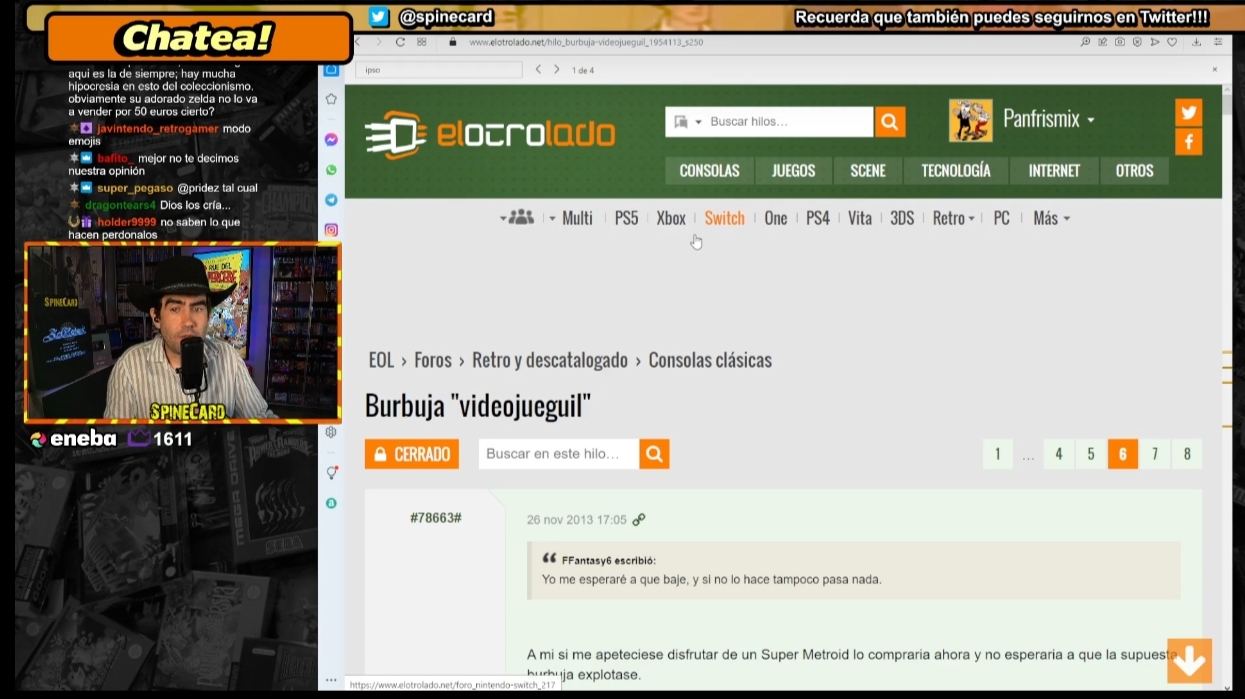The width and height of the screenshot is (1245, 699).
Task: Click the EOL breadcrumb link
Action: pyautogui.click(x=381, y=360)
